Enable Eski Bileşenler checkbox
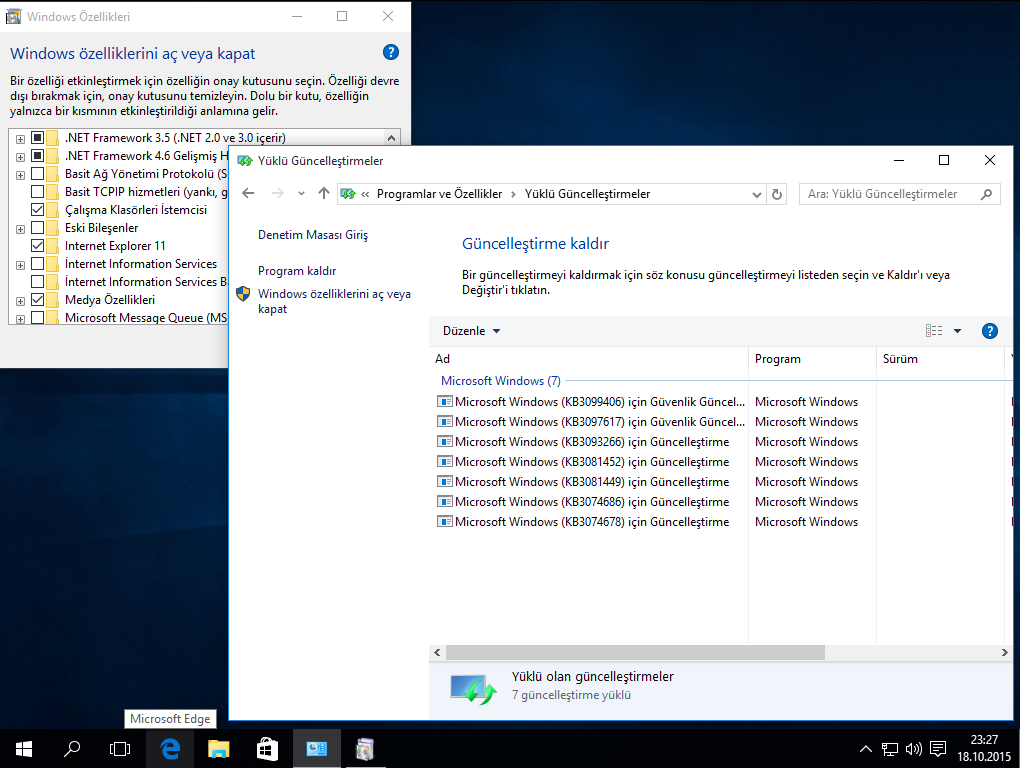The height and width of the screenshot is (768, 1020). pyautogui.click(x=38, y=228)
